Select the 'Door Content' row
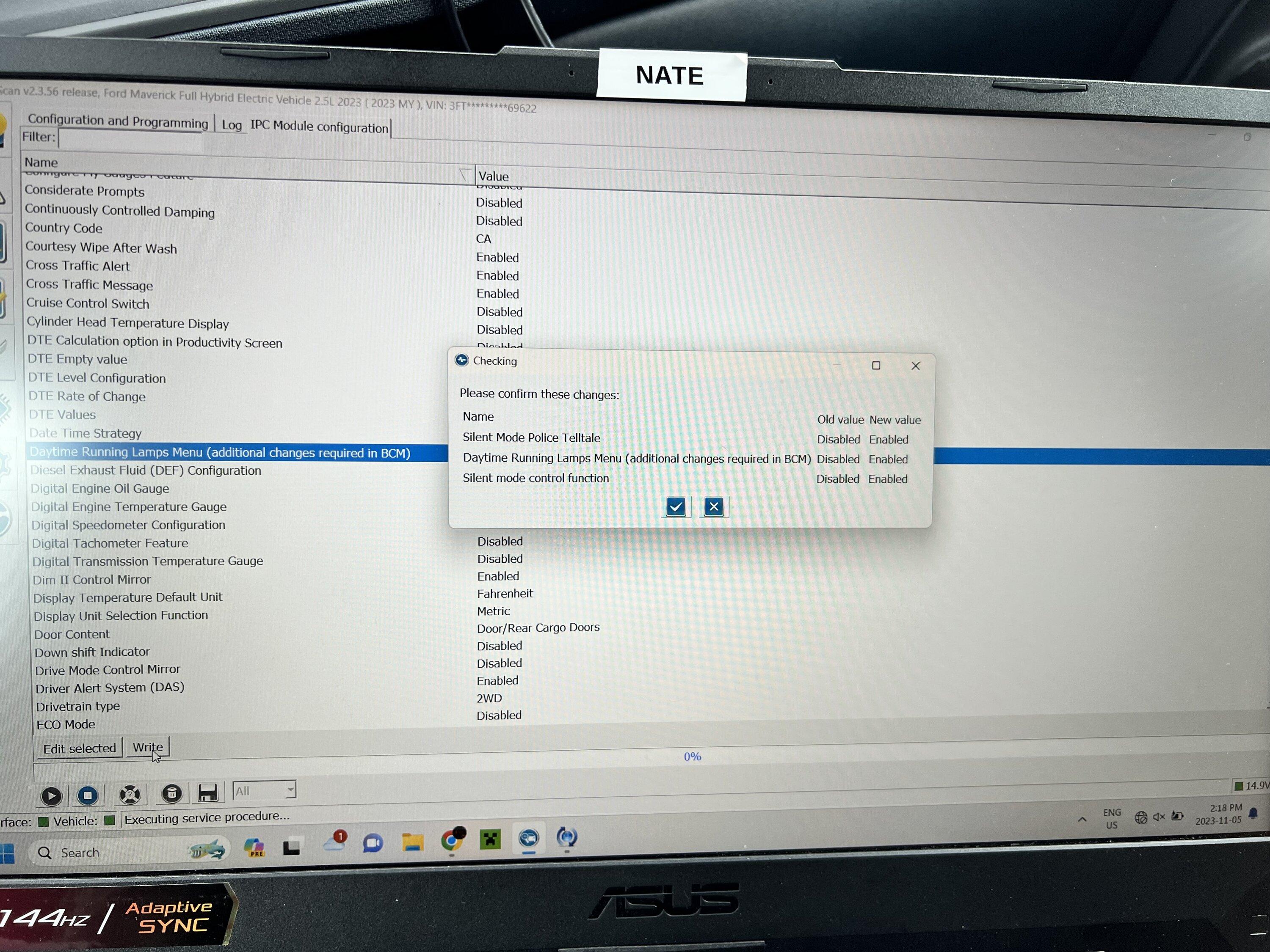The width and height of the screenshot is (1270, 952). tap(72, 634)
